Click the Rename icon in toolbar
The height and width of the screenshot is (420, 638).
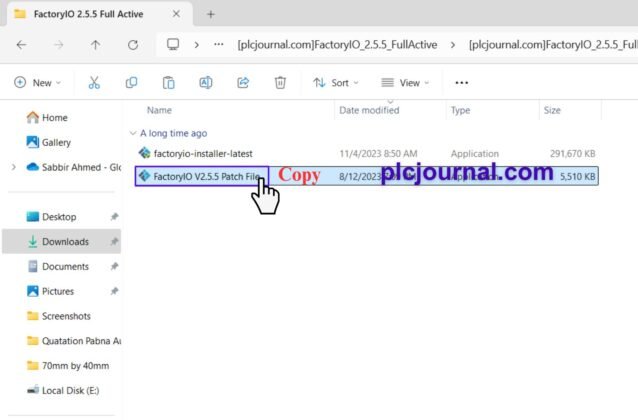coord(205,83)
